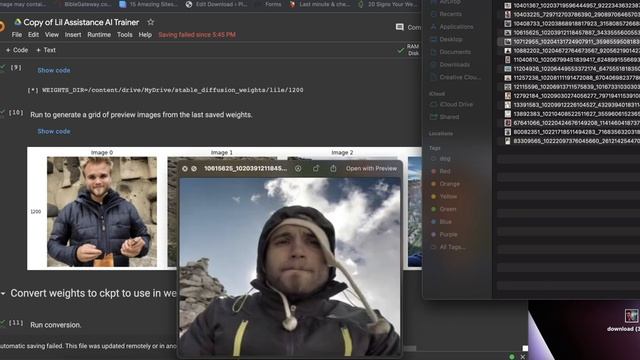Select the 'dog' tag in Finder
640x360 pixels.
[445, 159]
